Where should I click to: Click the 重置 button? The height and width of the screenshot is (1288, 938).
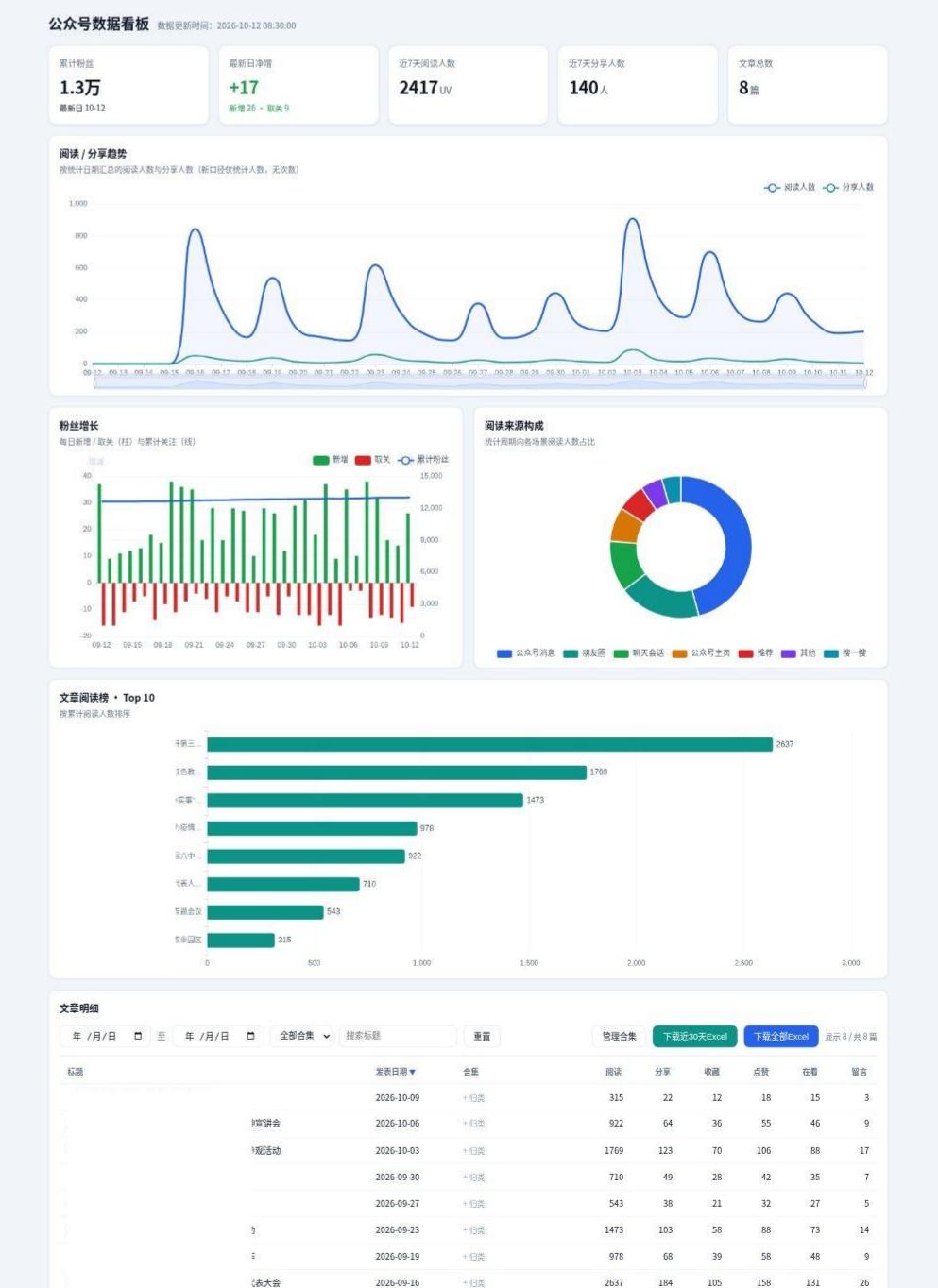coord(482,1036)
